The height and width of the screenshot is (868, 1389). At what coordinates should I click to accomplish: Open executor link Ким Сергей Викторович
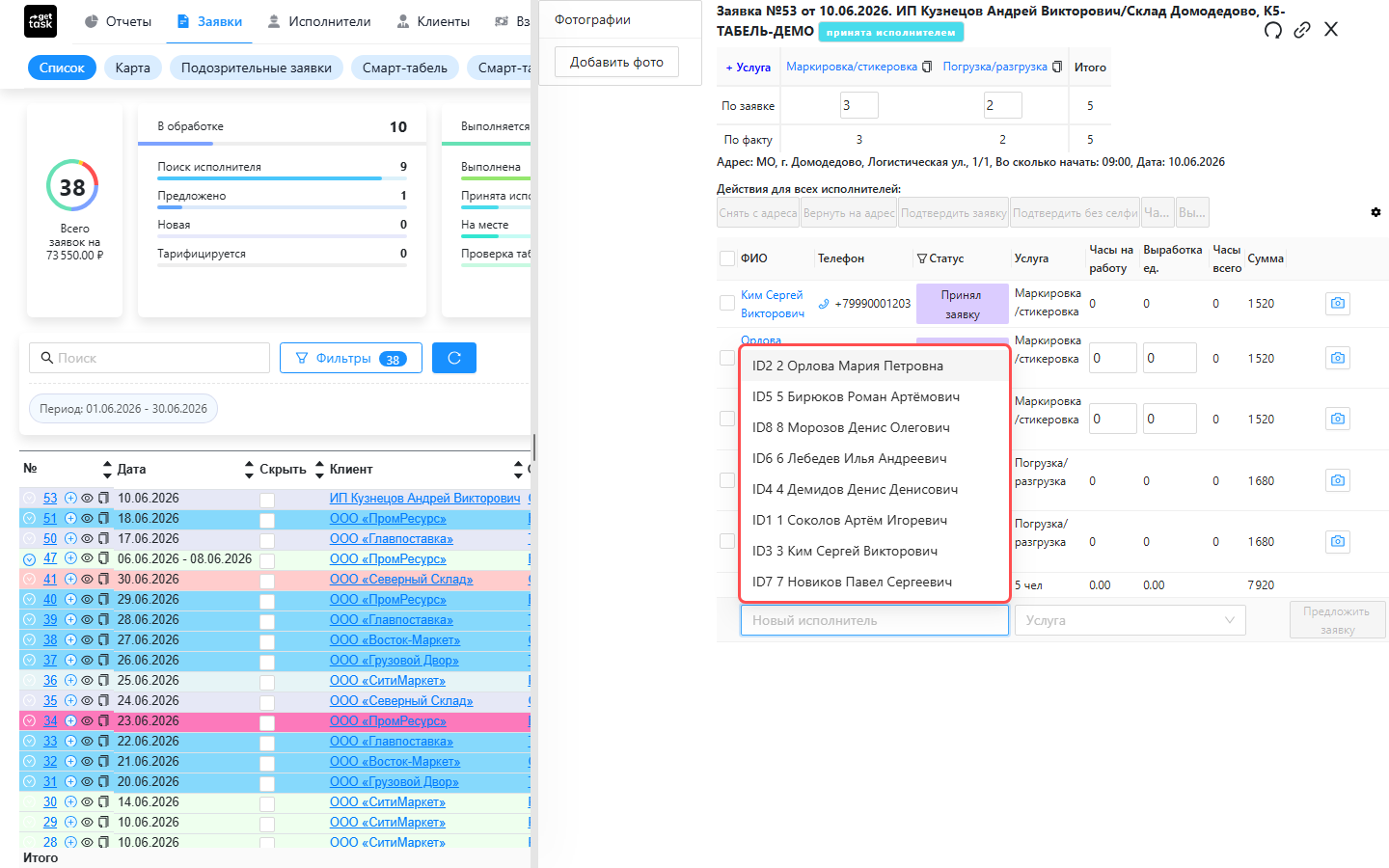click(x=773, y=304)
